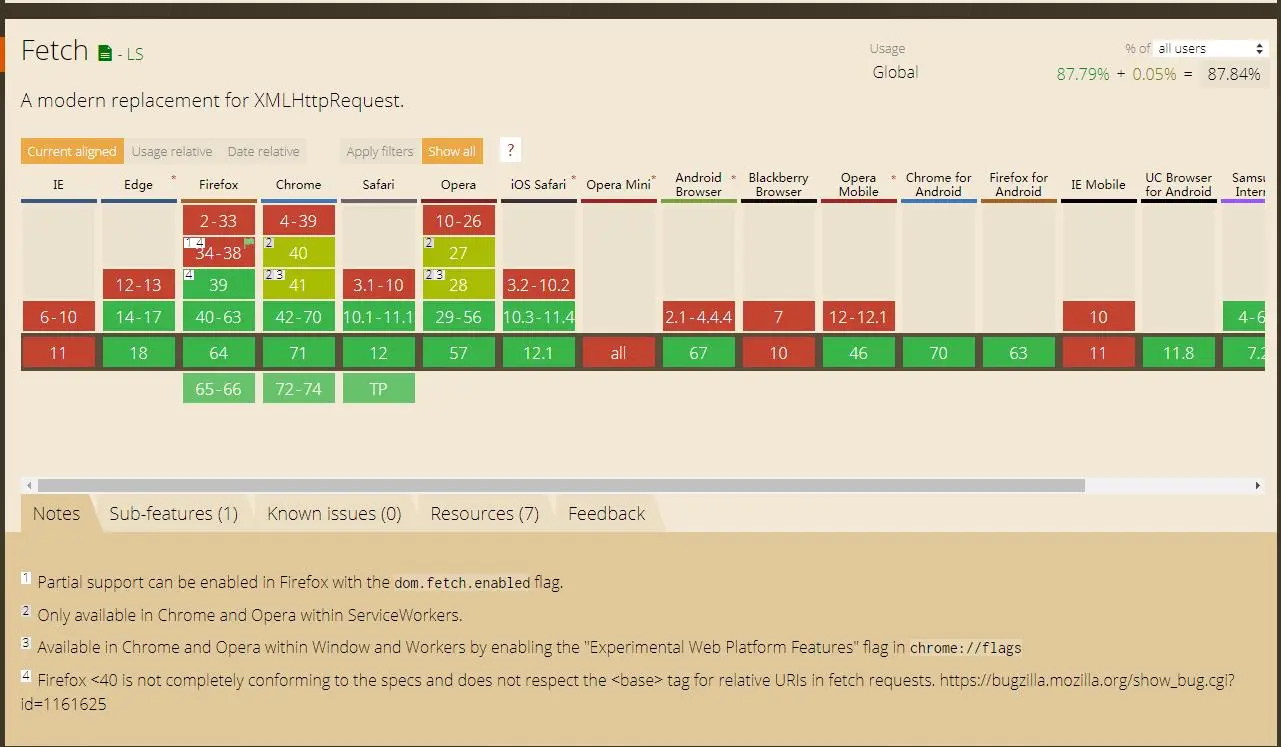Open the Fetch specification document icon
1281x747 pixels.
[x=105, y=53]
